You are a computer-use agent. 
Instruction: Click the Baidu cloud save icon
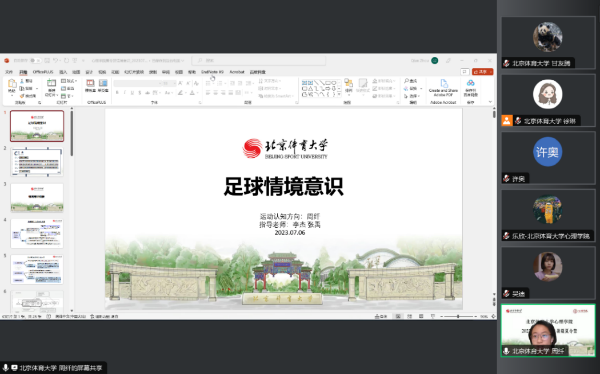click(471, 83)
